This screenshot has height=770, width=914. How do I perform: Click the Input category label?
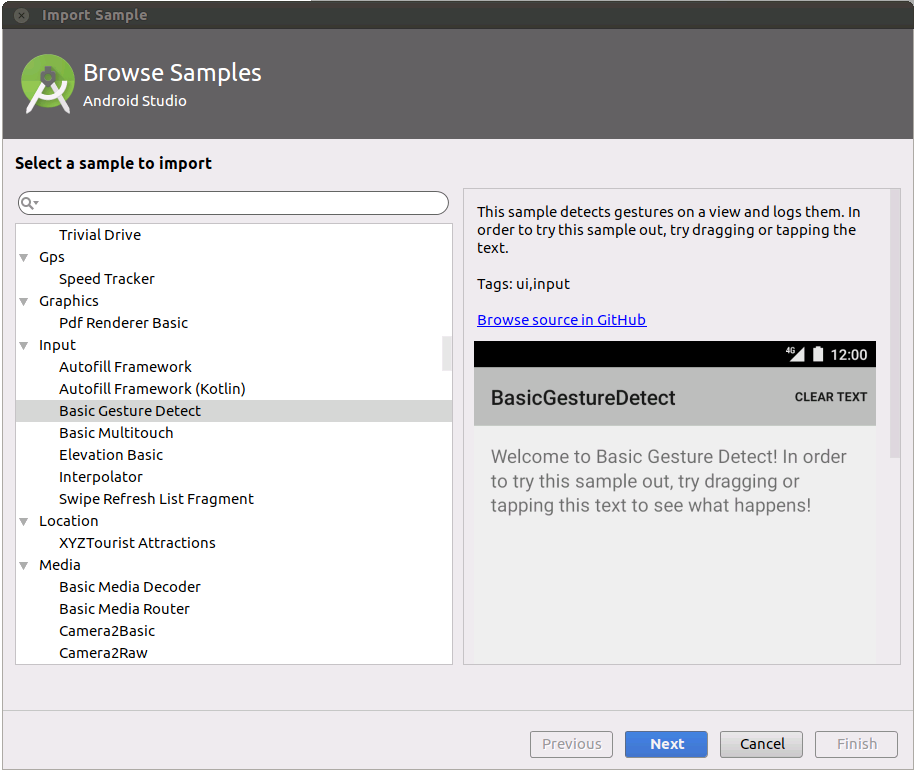click(x=57, y=346)
